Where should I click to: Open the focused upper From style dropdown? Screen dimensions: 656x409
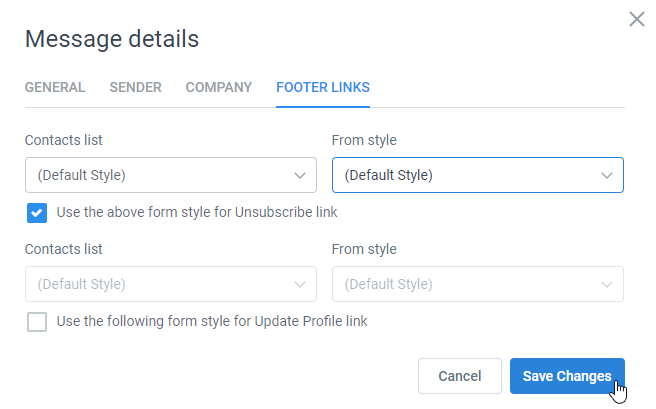pyautogui.click(x=478, y=175)
